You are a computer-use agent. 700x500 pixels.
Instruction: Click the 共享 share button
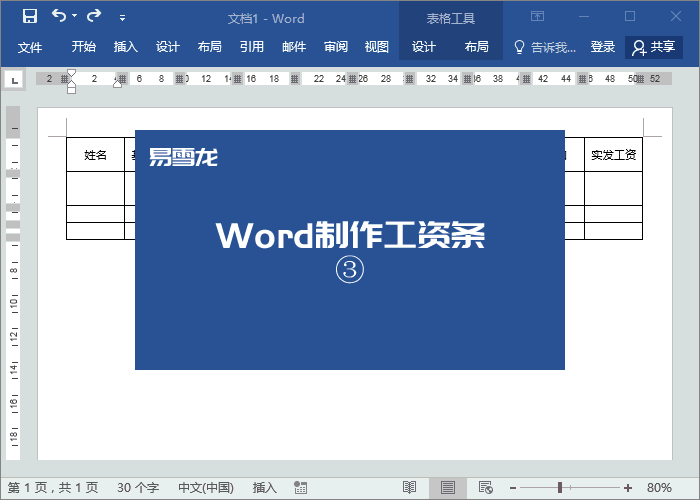(654, 47)
